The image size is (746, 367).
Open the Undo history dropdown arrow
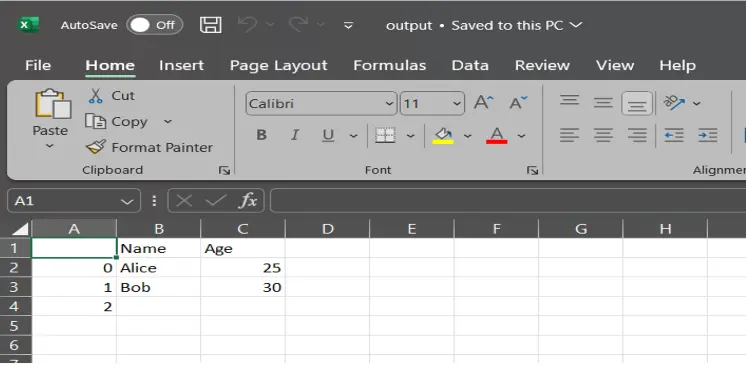(x=270, y=25)
